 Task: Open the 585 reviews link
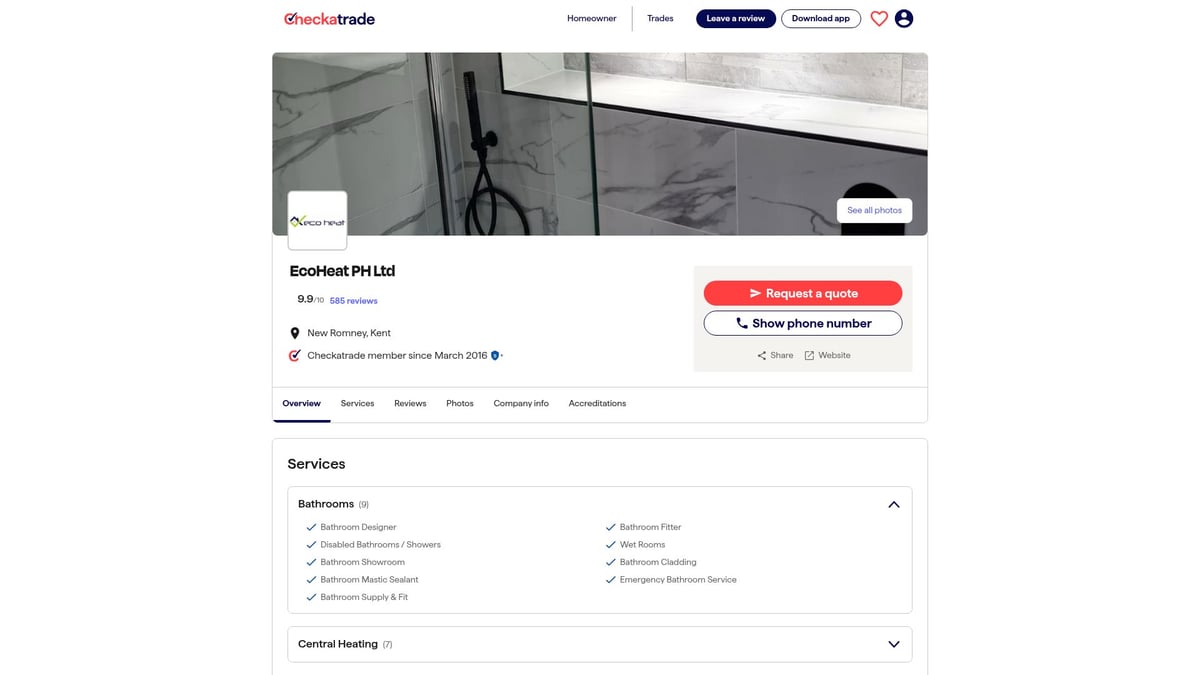[x=354, y=300]
